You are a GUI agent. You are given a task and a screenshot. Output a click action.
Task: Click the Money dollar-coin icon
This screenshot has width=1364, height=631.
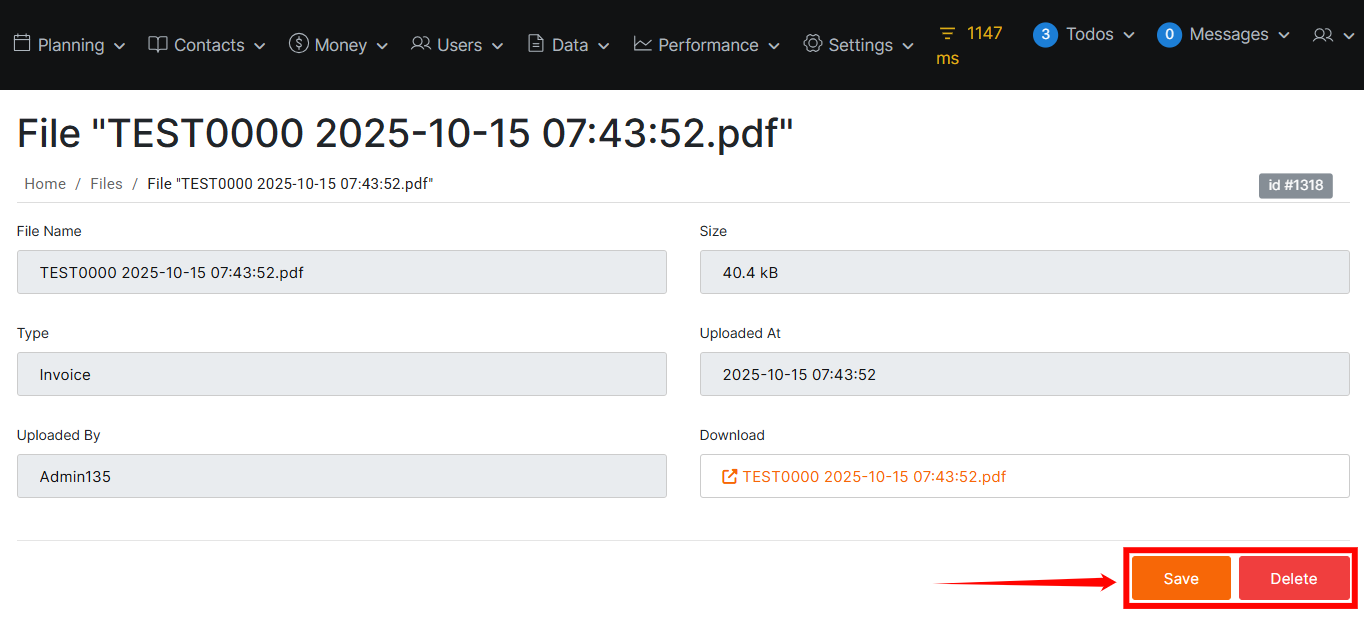pos(298,43)
